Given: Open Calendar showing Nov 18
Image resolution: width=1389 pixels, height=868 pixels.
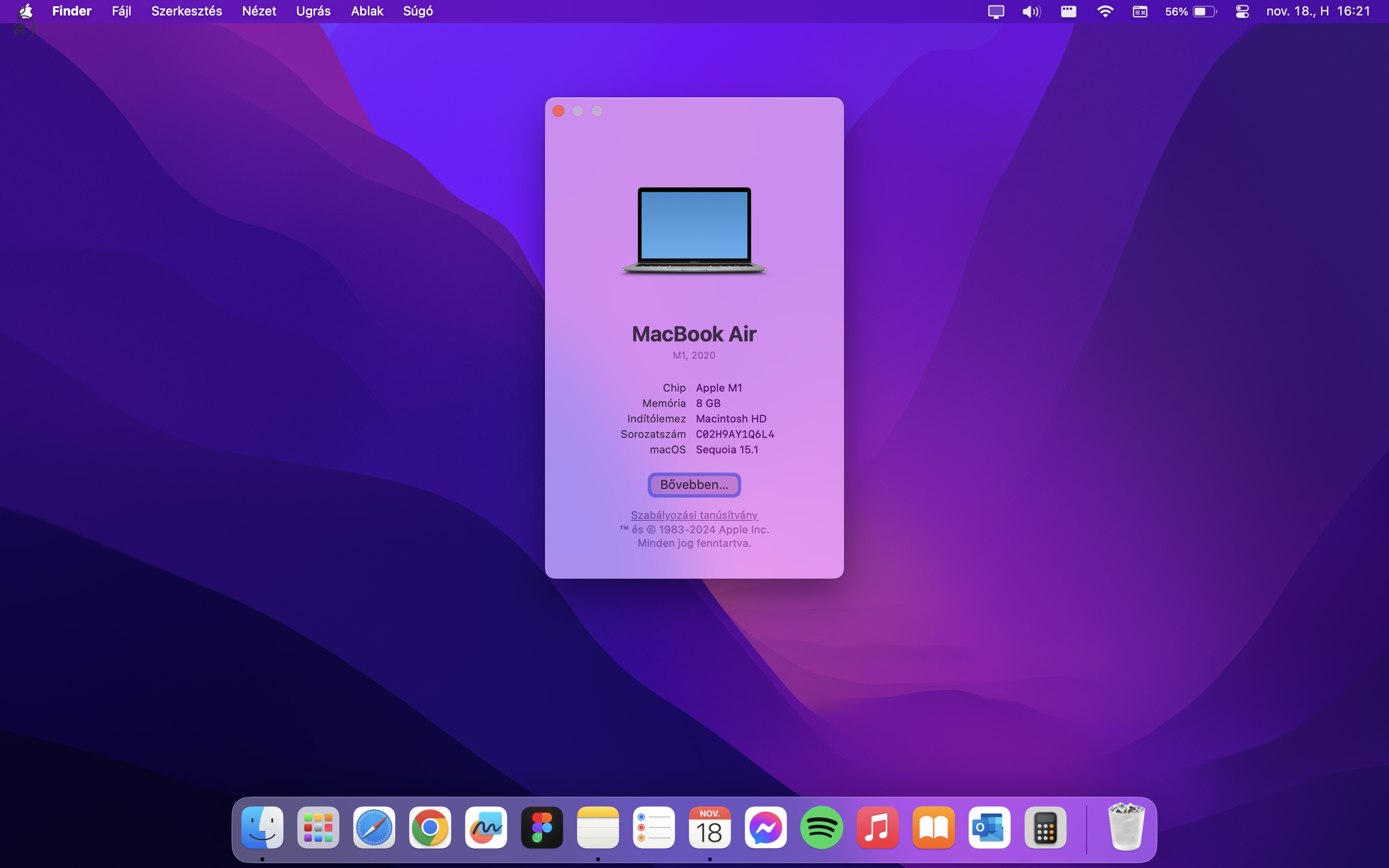Looking at the screenshot, I should (x=710, y=827).
